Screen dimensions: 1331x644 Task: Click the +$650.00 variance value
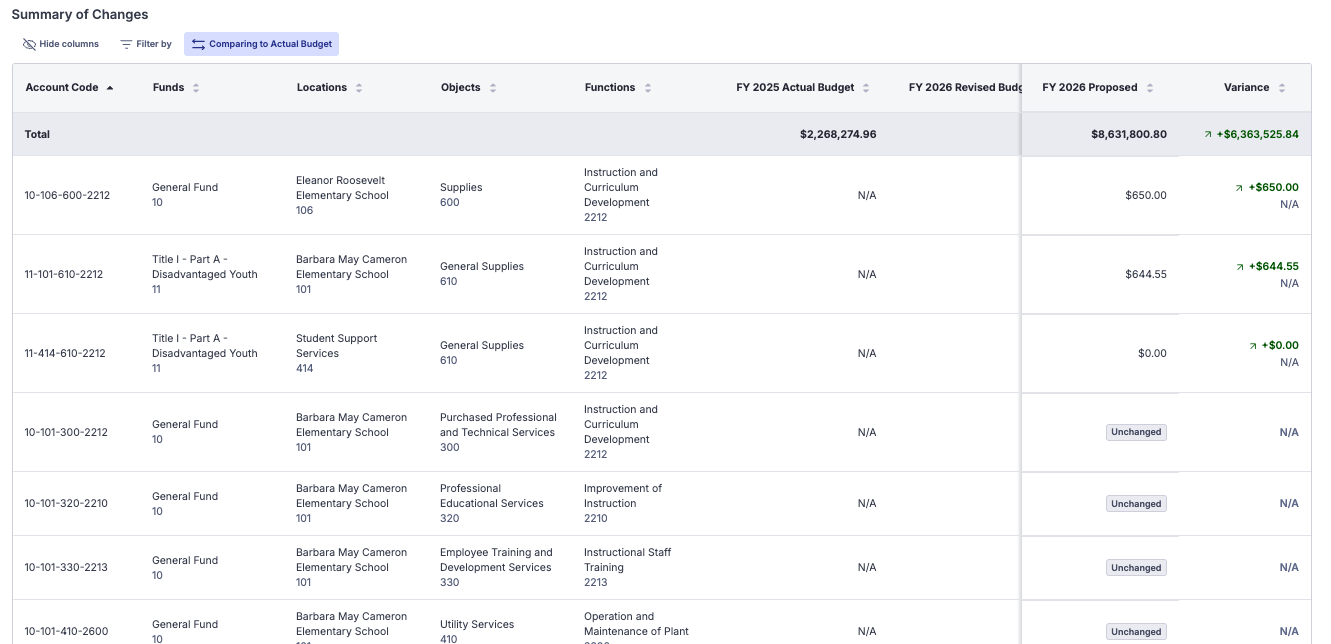click(x=1273, y=187)
